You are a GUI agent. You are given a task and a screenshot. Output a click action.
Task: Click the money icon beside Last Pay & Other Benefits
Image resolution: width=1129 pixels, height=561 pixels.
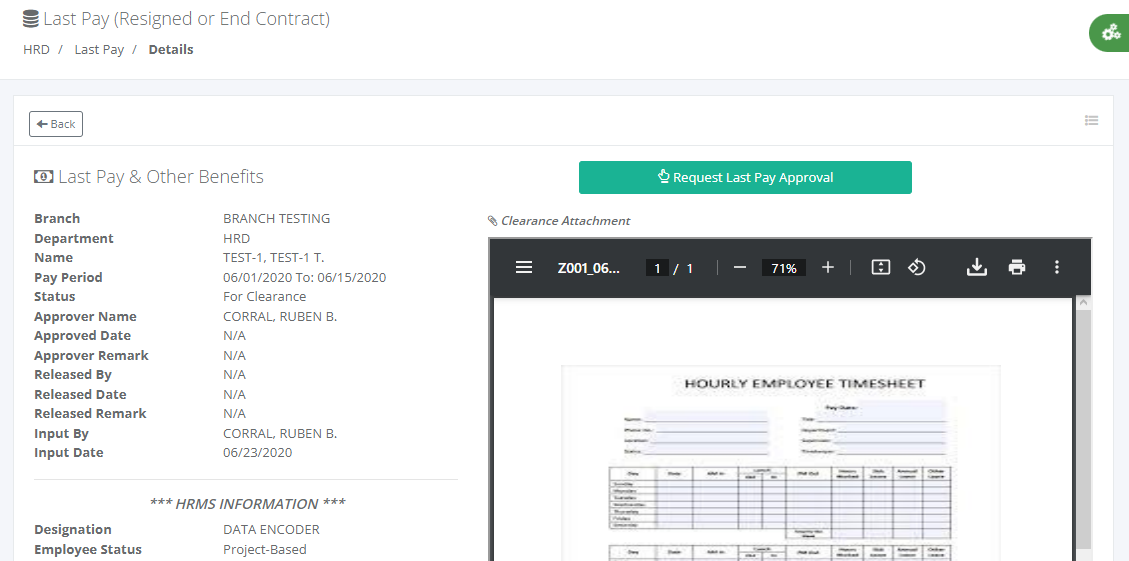(43, 176)
